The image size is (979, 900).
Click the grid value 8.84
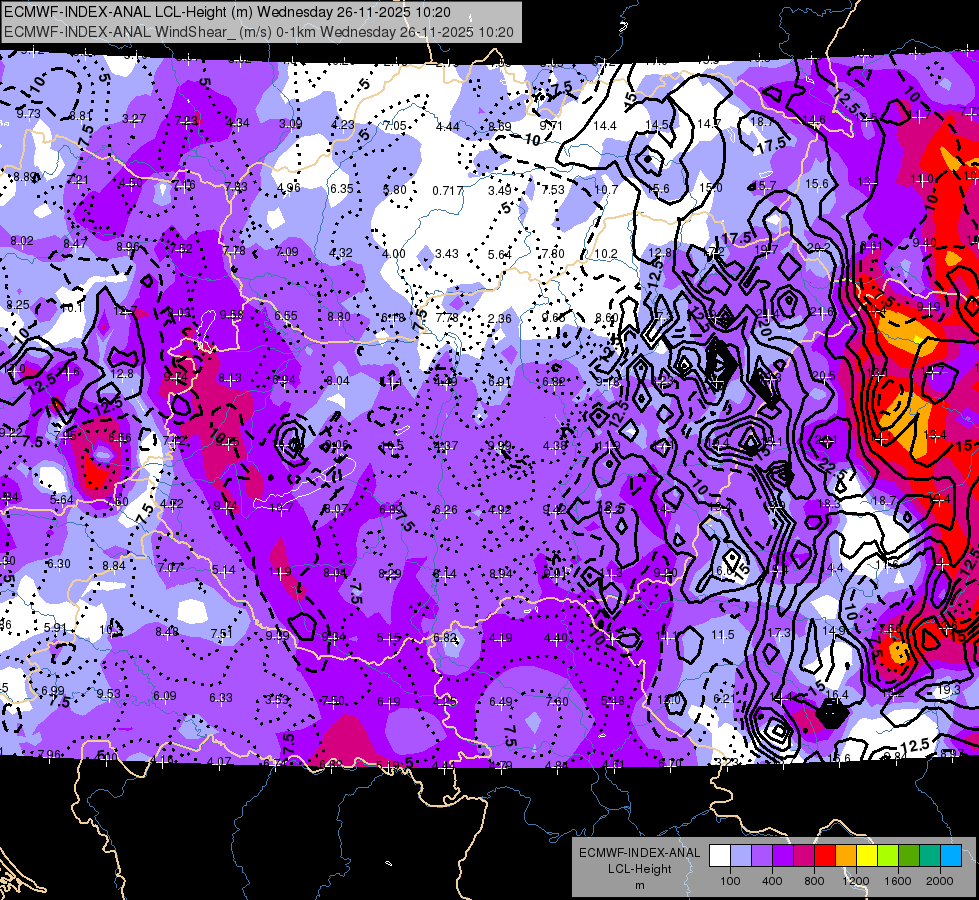[114, 566]
